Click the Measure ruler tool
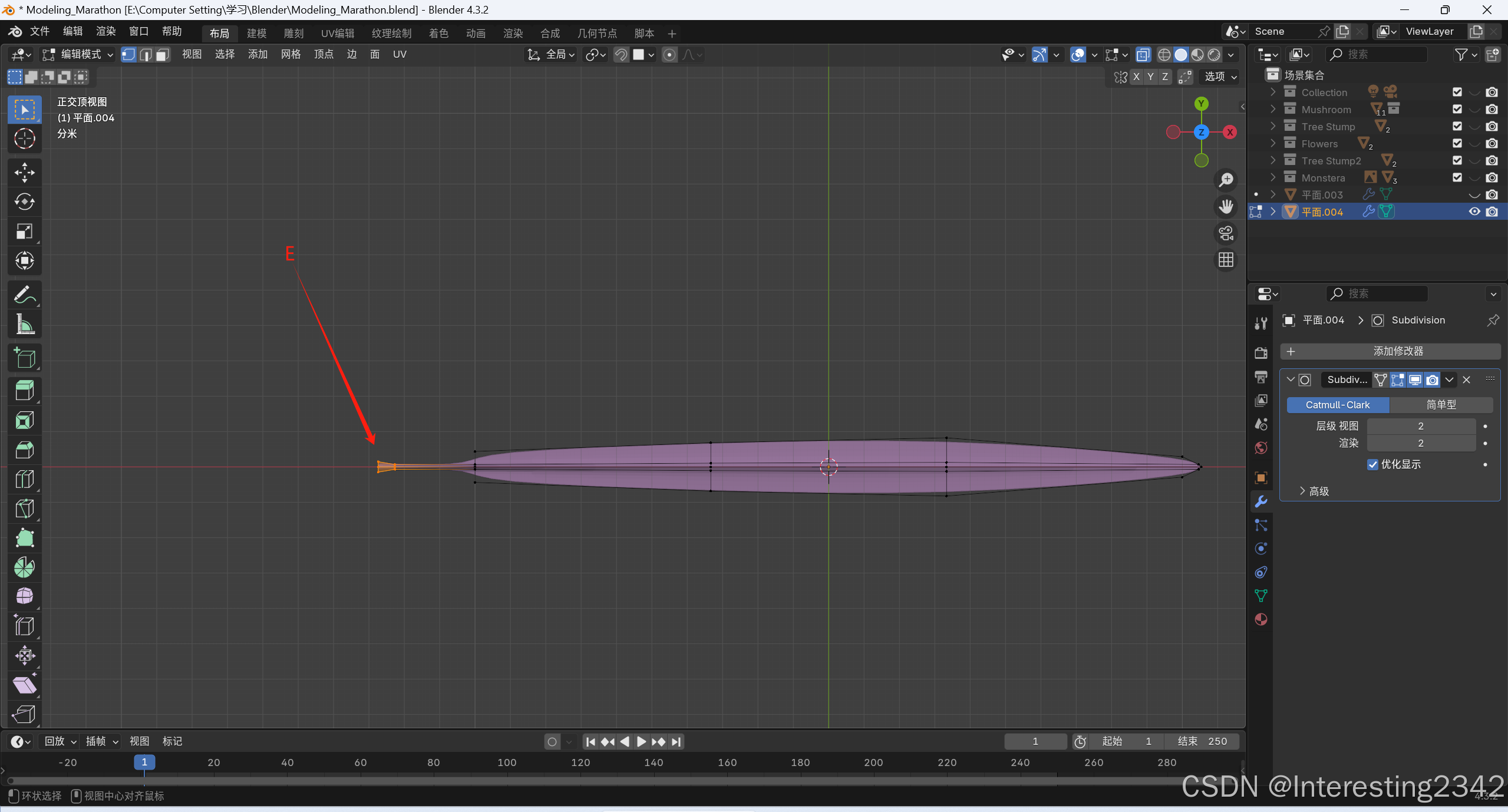Image resolution: width=1508 pixels, height=812 pixels. pyautogui.click(x=24, y=324)
